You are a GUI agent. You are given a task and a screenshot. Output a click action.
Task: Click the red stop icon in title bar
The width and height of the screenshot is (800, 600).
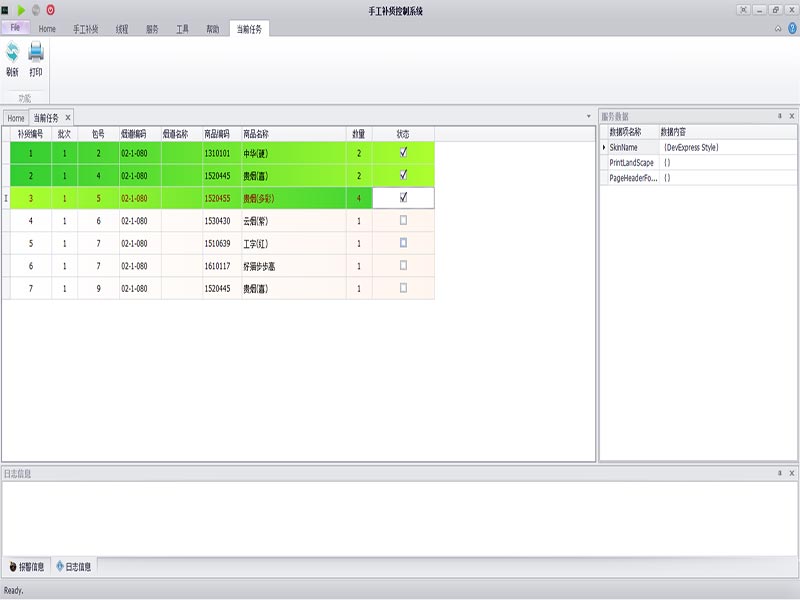pos(51,9)
